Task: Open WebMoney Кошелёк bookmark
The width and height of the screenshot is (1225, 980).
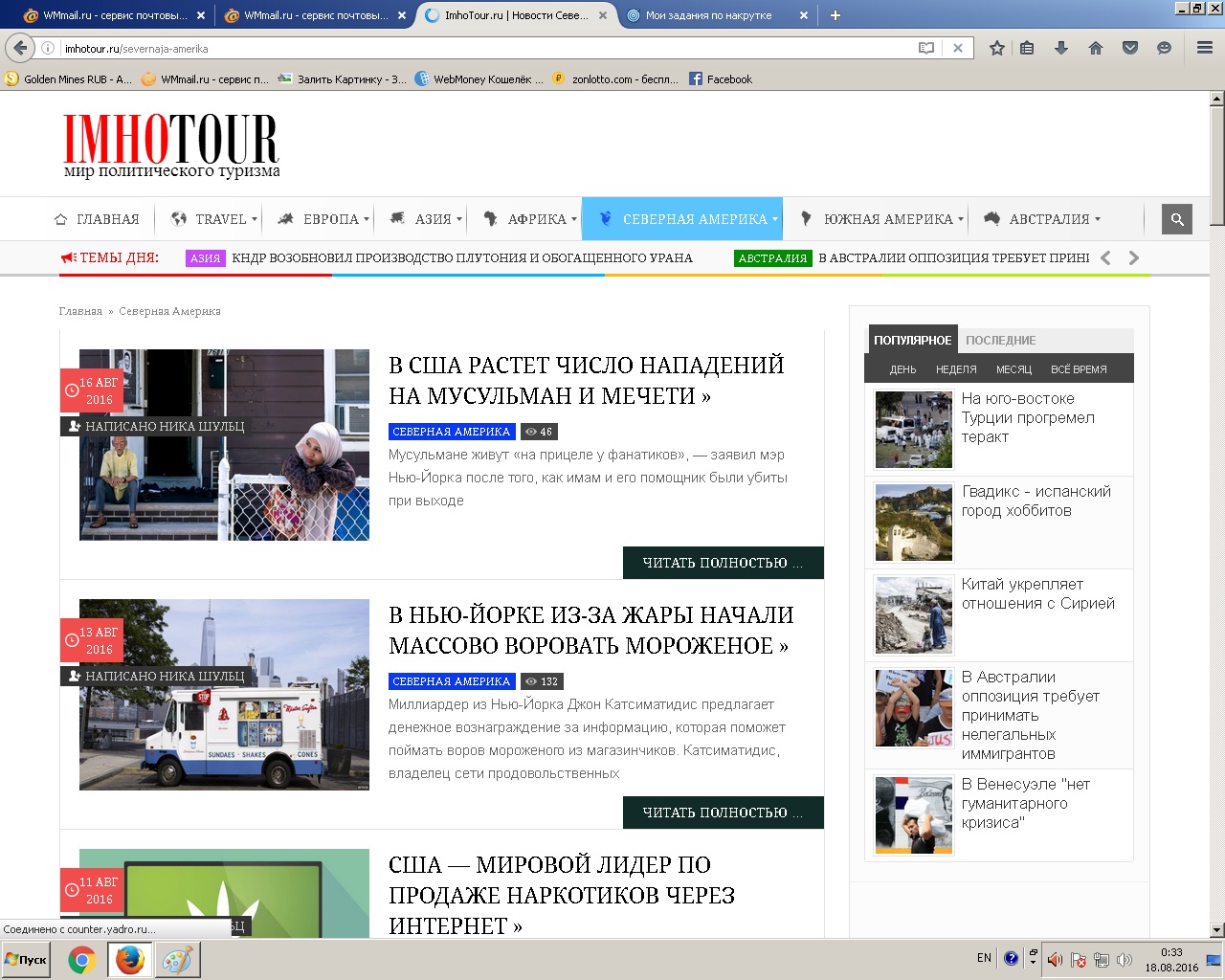Action: (479, 79)
